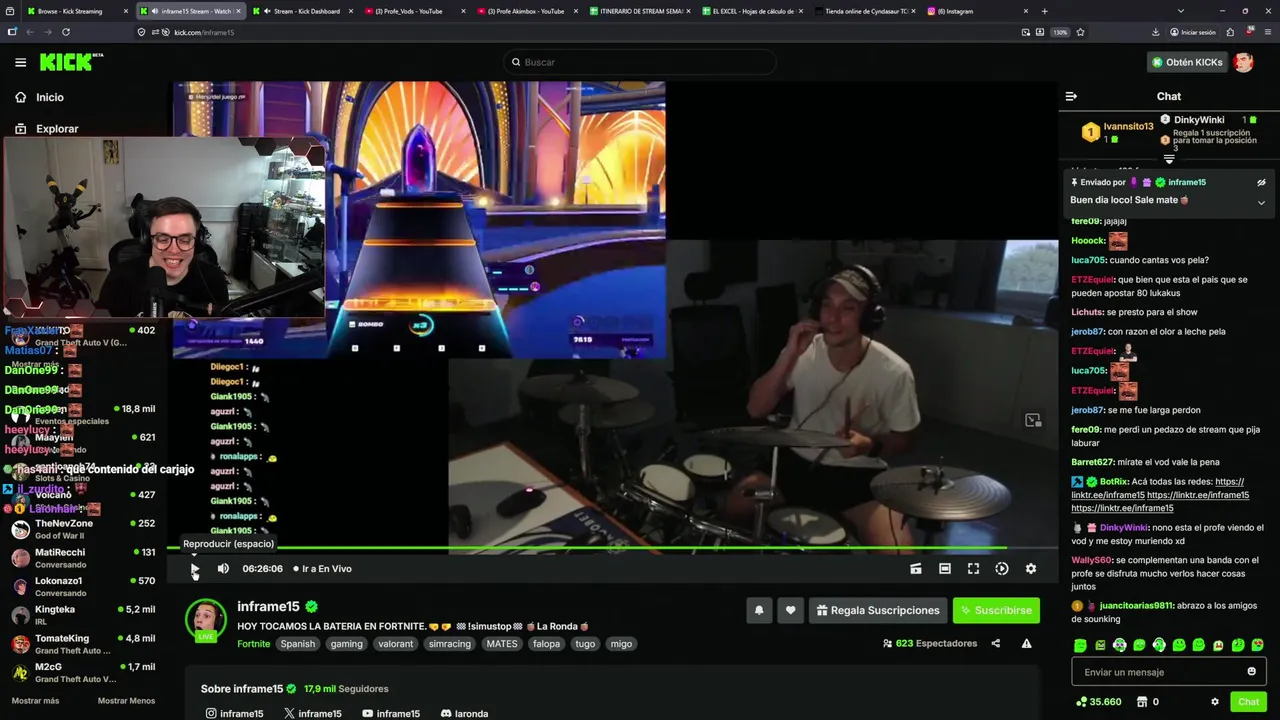Expand the gift leaderboard in chat
1280x720 pixels.
click(x=1169, y=159)
